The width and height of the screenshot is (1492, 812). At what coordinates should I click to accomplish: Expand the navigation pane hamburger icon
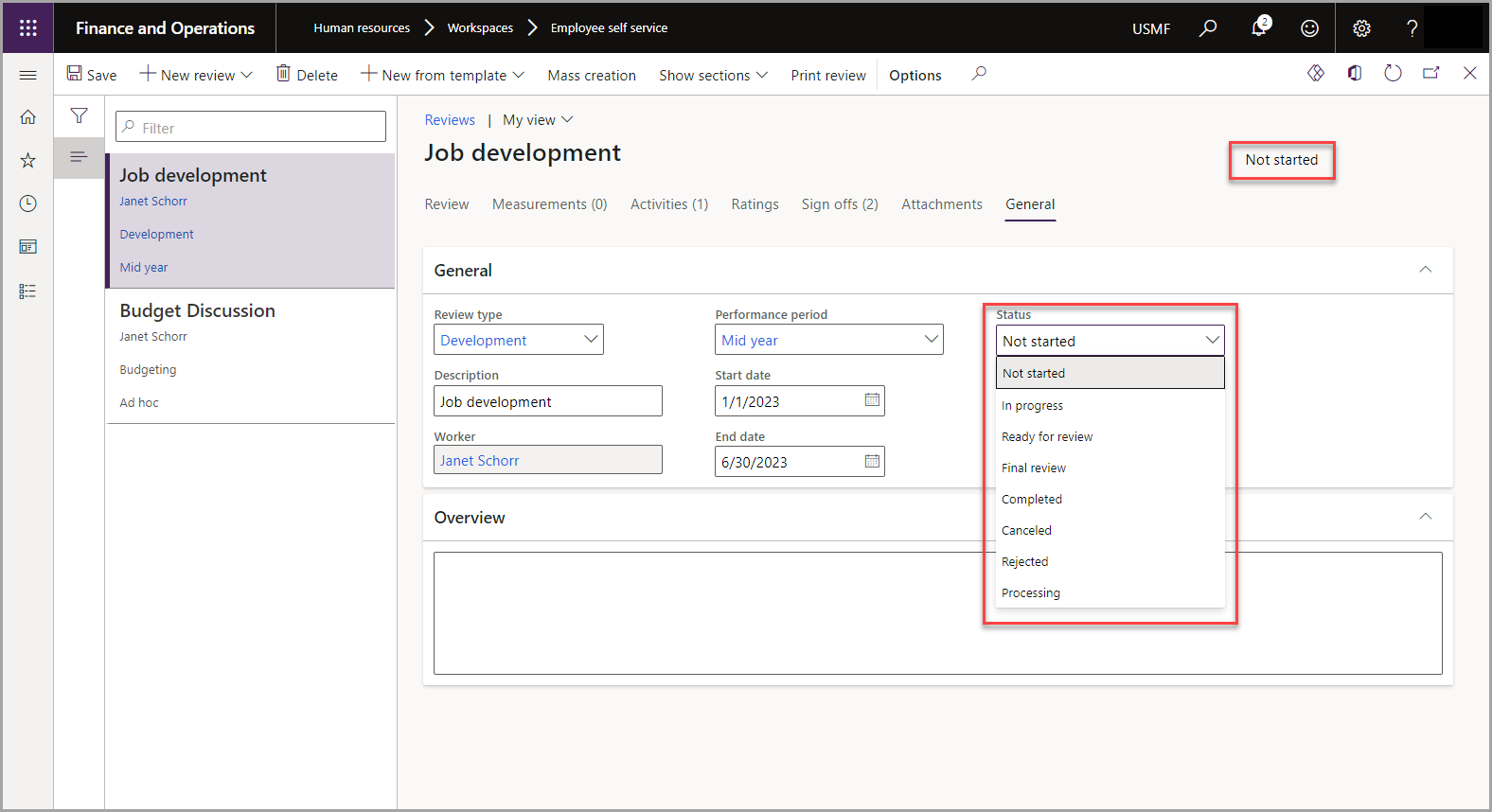pyautogui.click(x=28, y=75)
